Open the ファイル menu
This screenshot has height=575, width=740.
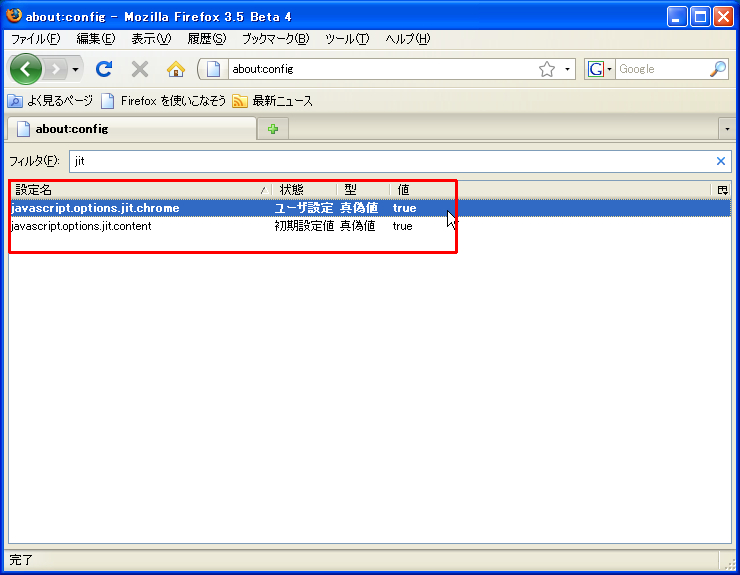tap(35, 39)
